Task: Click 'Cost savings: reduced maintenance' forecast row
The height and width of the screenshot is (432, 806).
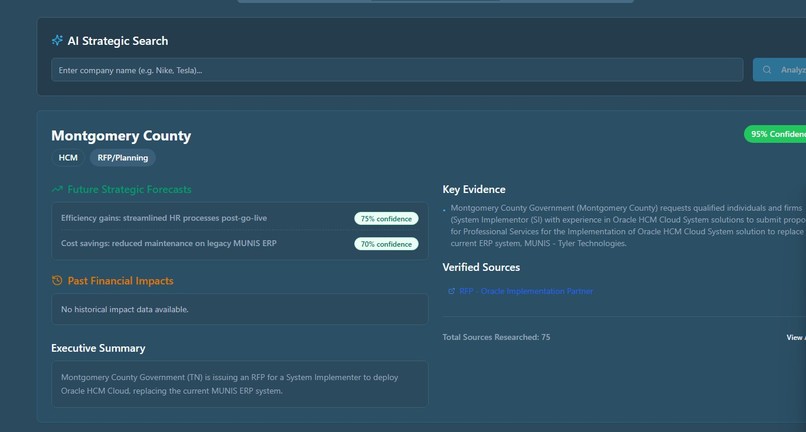Action: pos(240,243)
